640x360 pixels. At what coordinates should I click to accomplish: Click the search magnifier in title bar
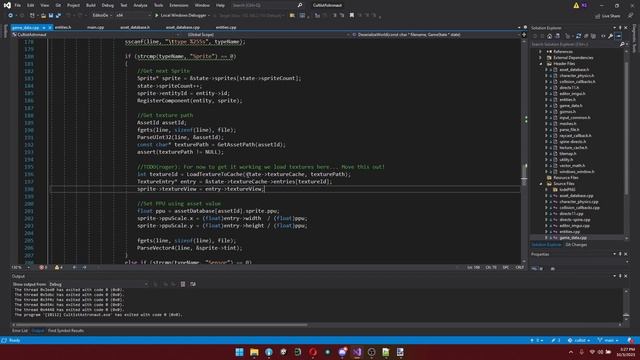click(300, 5)
